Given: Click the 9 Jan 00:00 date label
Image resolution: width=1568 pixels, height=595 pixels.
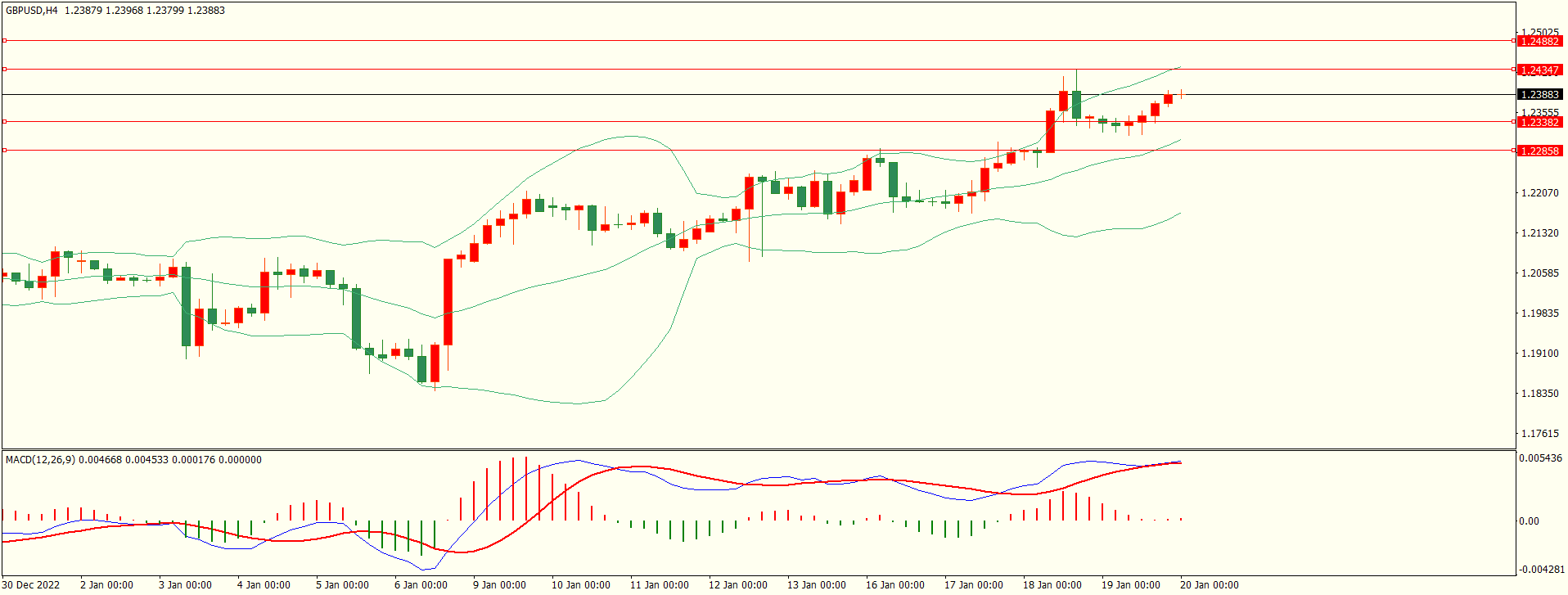Looking at the screenshot, I should coord(499,584).
